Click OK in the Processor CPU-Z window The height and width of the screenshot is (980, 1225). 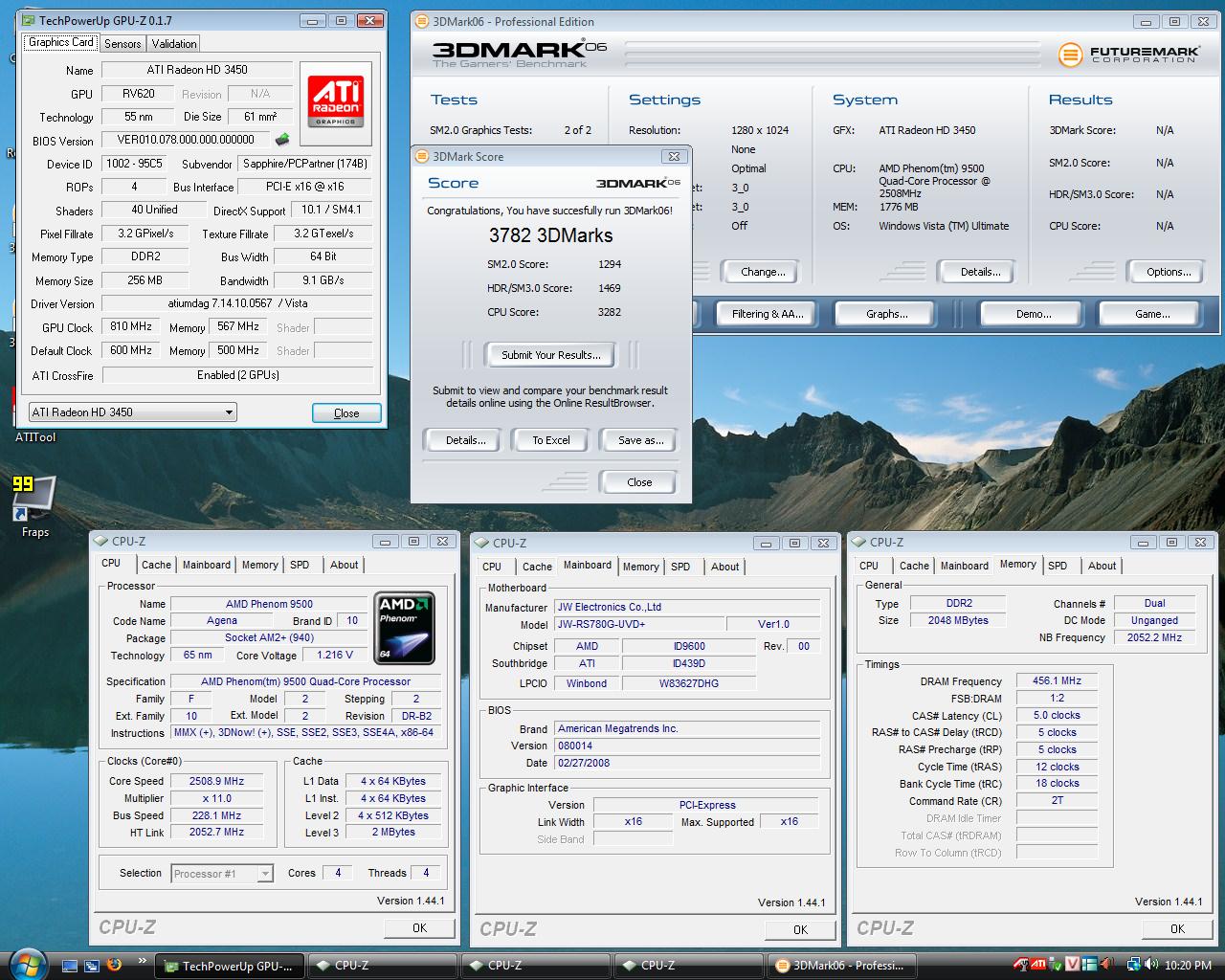click(419, 927)
